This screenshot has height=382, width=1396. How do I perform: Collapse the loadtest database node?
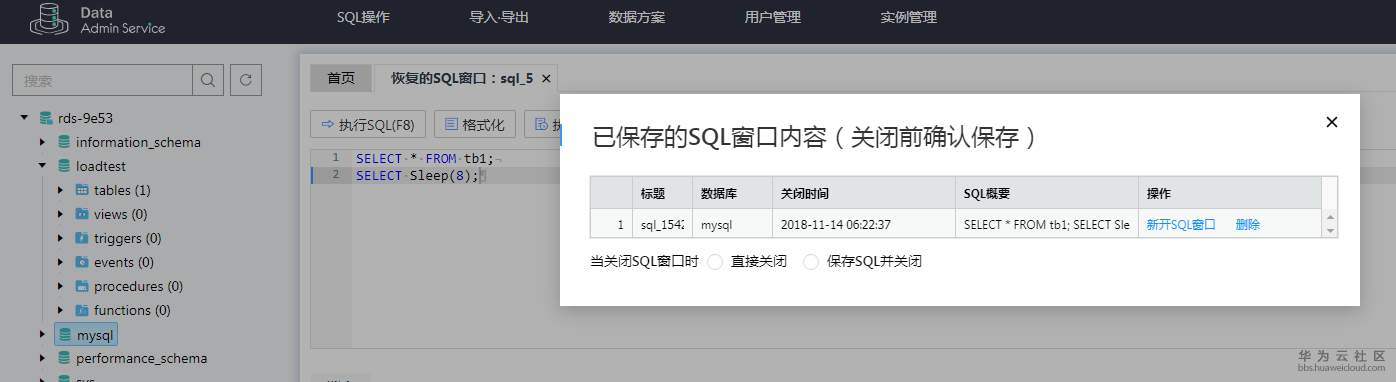click(x=43, y=166)
